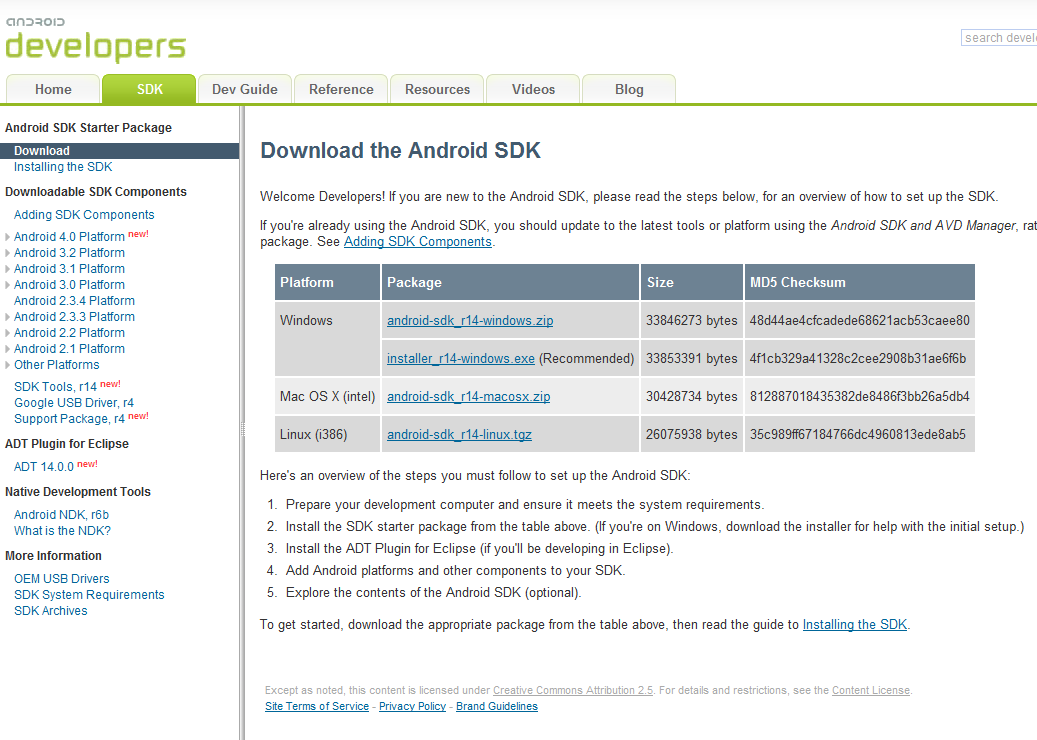This screenshot has width=1037, height=740.
Task: Click the Download the Android SDK heading
Action: coord(400,150)
